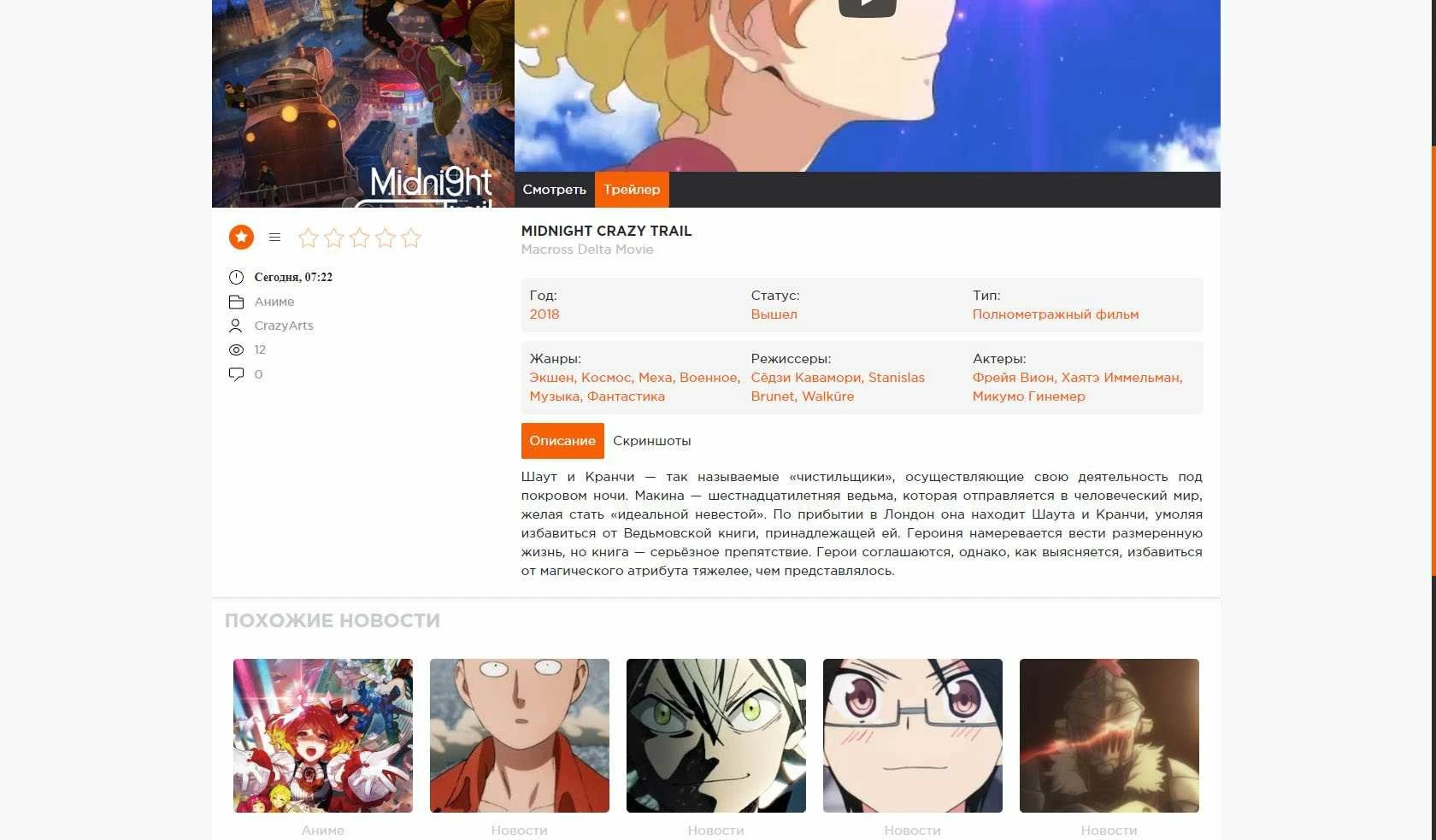The height and width of the screenshot is (840, 1436).
Task: Click the comments speech bubble icon
Action: click(x=236, y=374)
